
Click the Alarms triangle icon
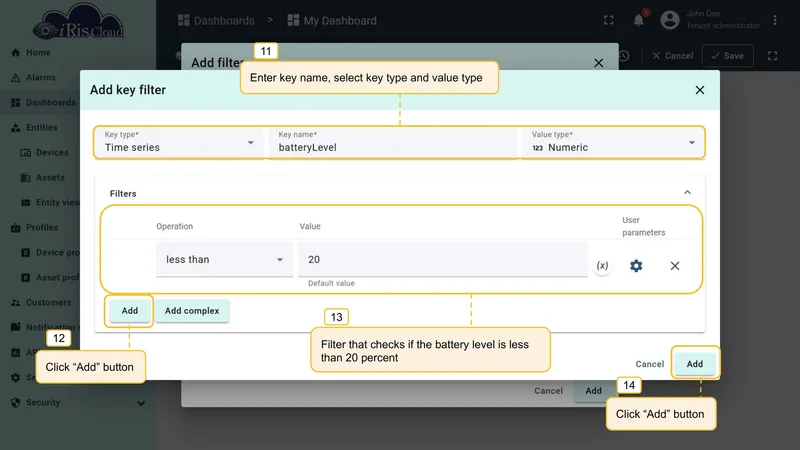16,78
